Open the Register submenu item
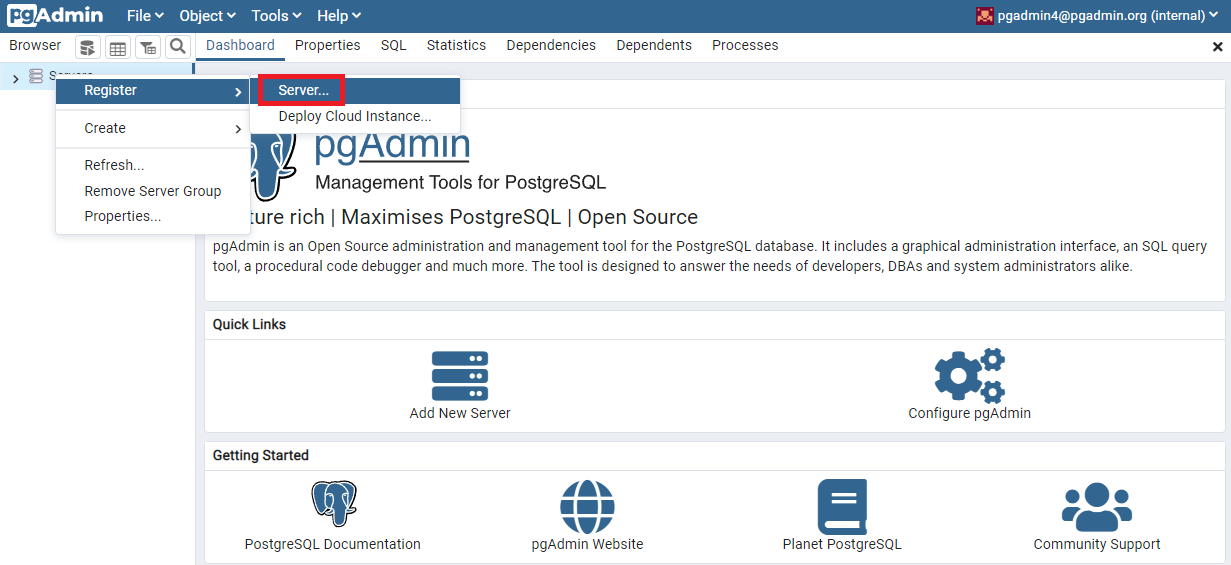Viewport: 1231px width, 565px height. pos(153,91)
